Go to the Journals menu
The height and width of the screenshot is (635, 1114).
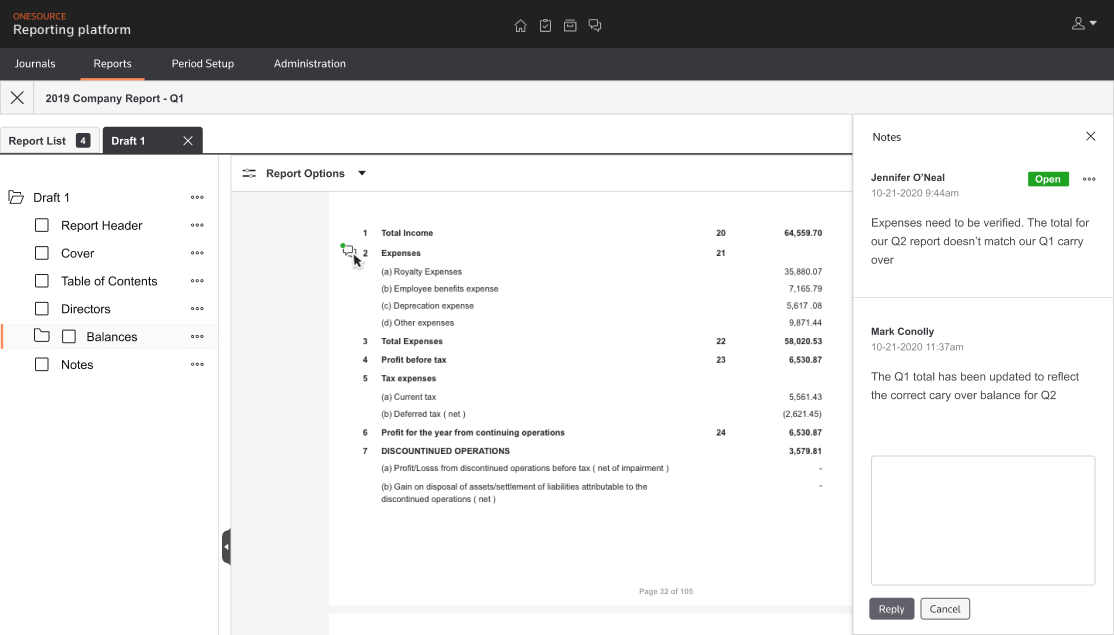[35, 64]
